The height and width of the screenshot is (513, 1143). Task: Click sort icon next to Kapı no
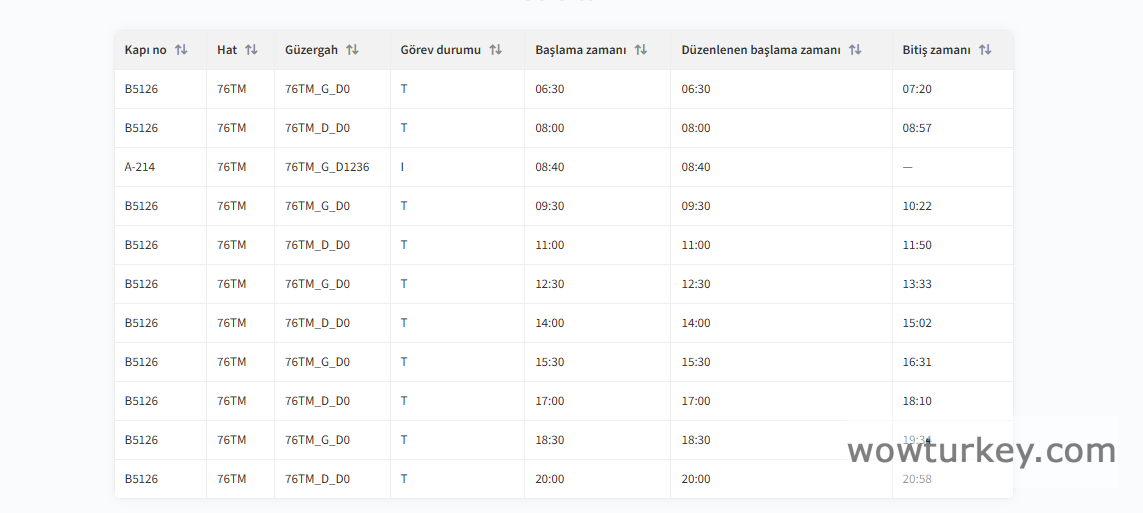pyautogui.click(x=181, y=50)
